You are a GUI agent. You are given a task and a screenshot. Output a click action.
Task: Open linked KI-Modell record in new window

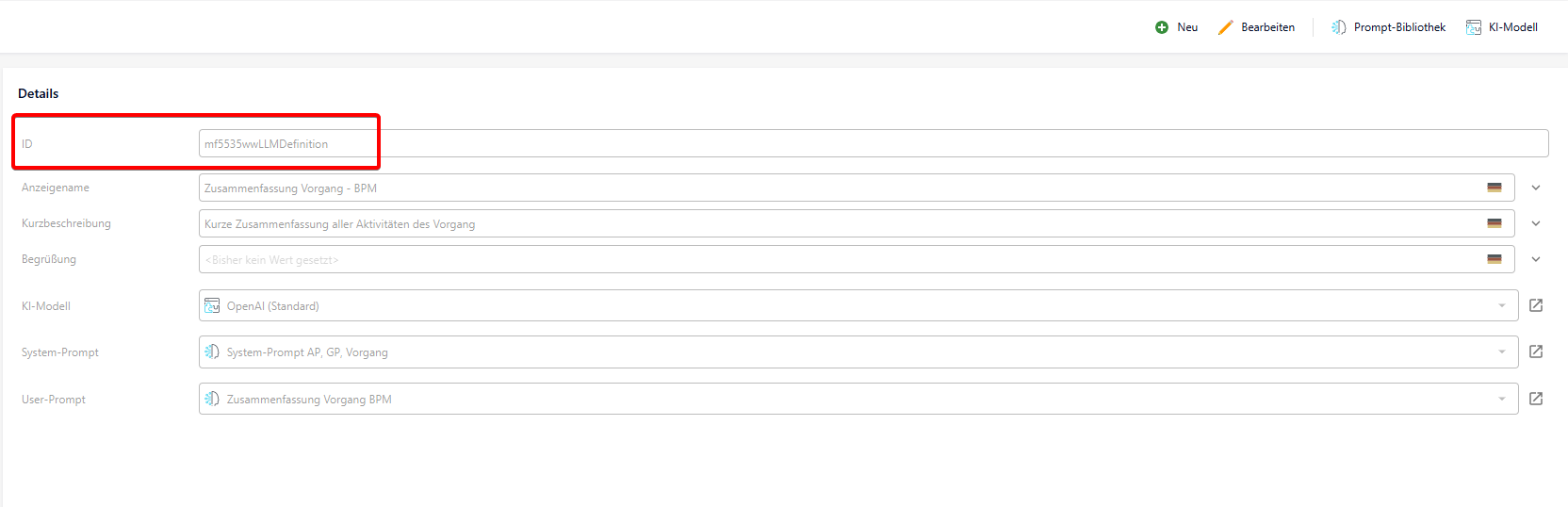pos(1536,305)
